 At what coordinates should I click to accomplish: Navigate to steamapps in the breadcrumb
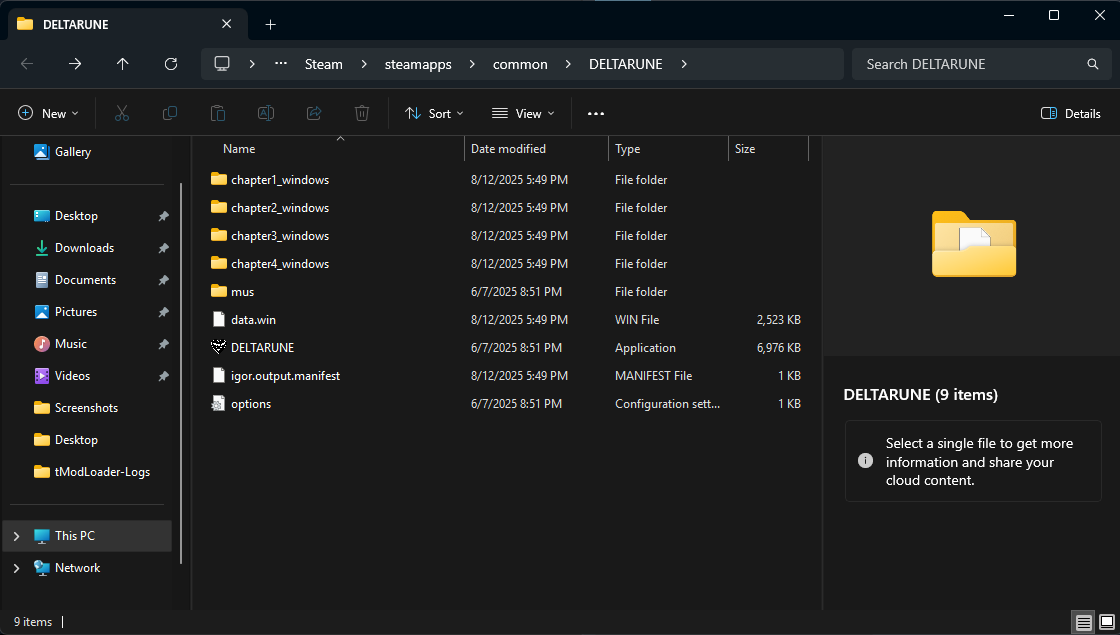tap(418, 64)
